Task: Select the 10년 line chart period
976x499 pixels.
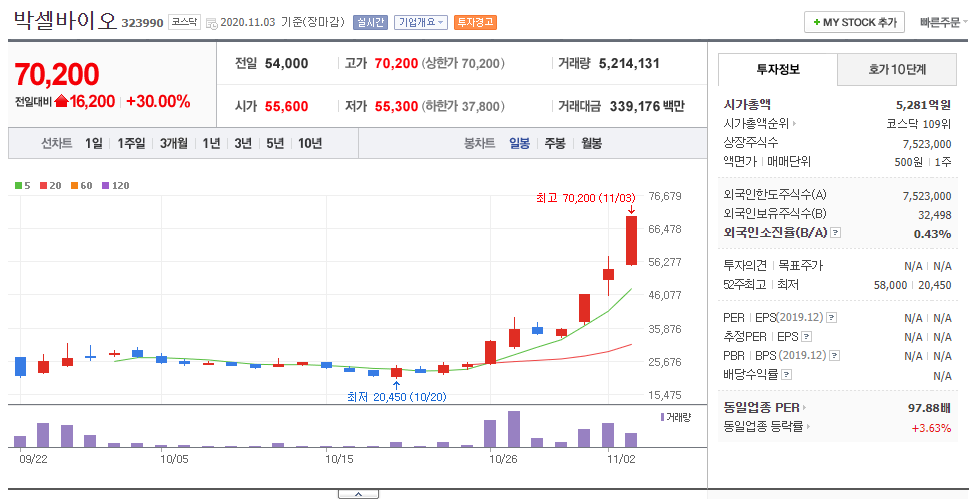Action: click(x=309, y=144)
